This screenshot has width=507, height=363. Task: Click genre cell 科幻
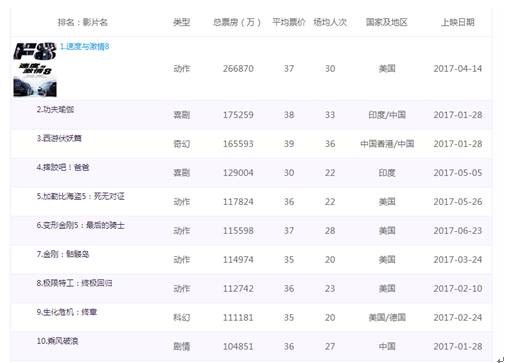181,318
